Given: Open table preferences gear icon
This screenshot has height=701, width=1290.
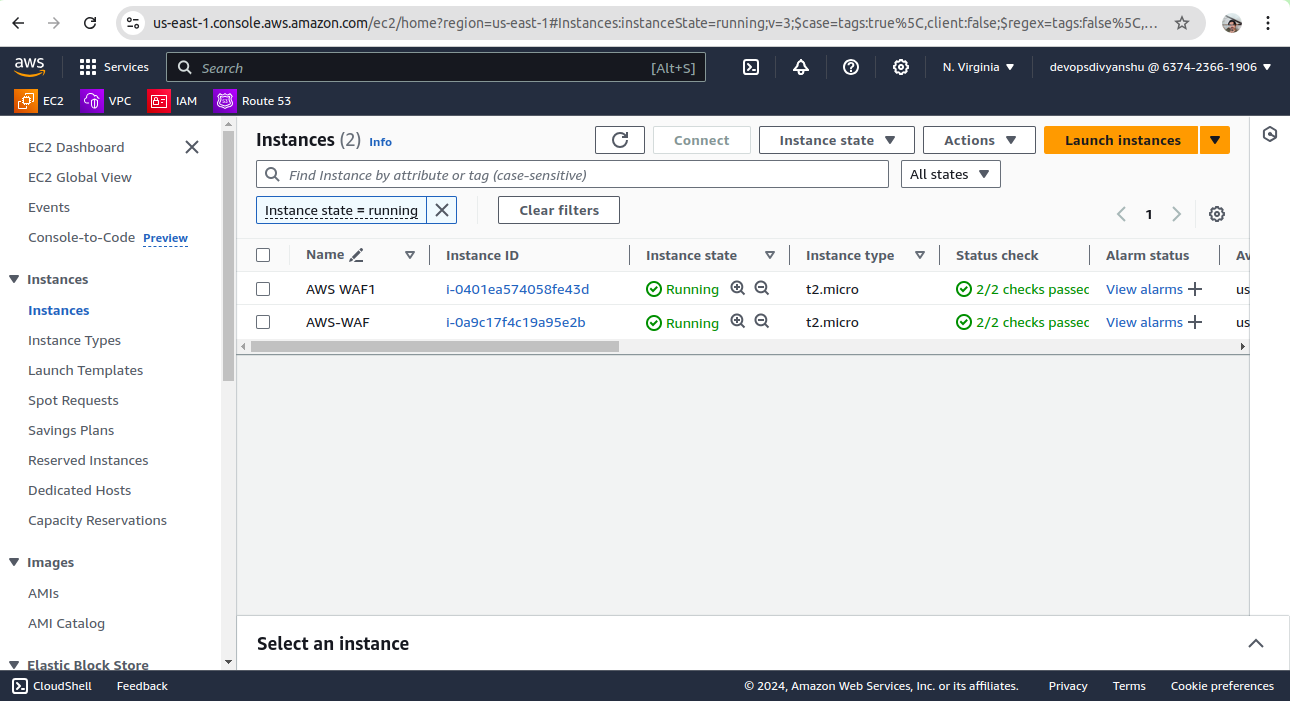Looking at the screenshot, I should tap(1217, 214).
